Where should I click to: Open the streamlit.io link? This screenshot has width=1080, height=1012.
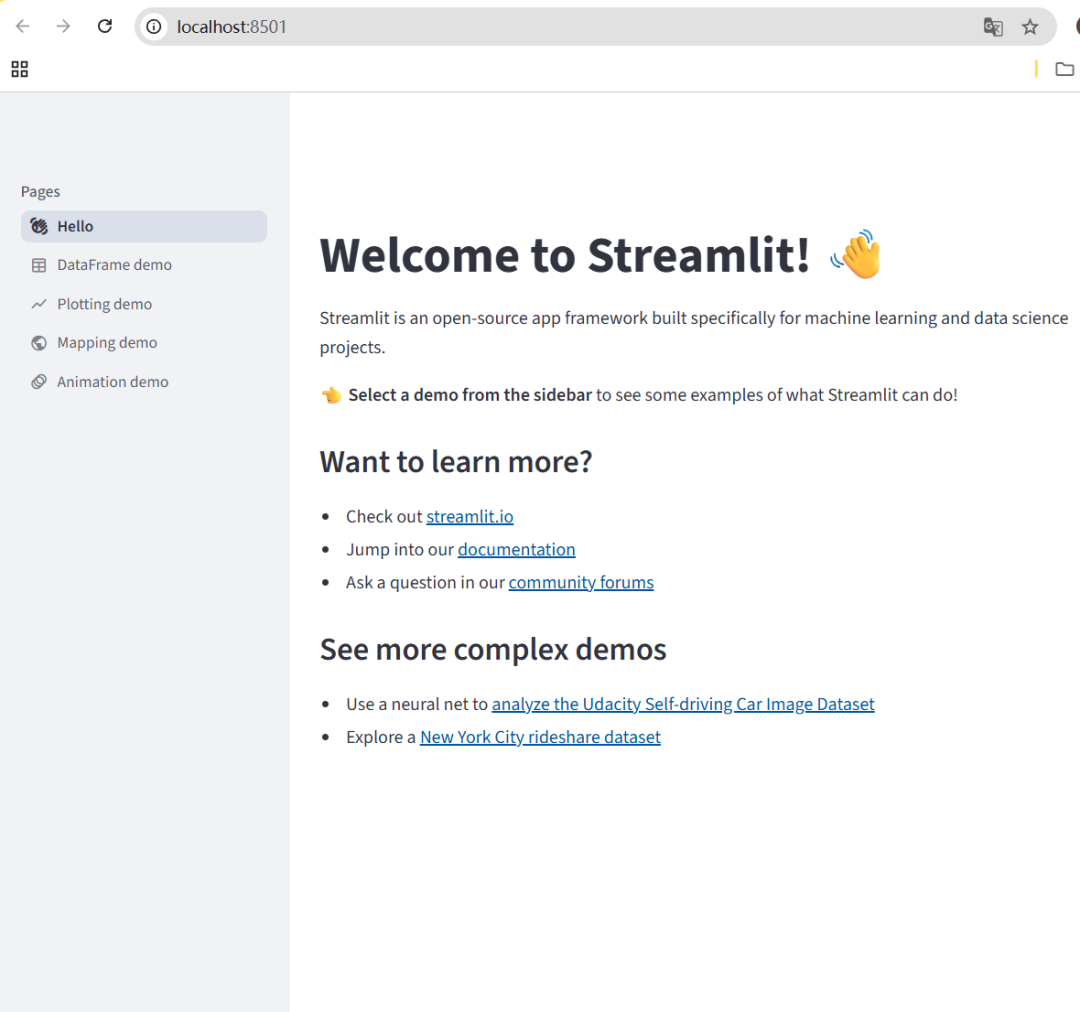(470, 516)
